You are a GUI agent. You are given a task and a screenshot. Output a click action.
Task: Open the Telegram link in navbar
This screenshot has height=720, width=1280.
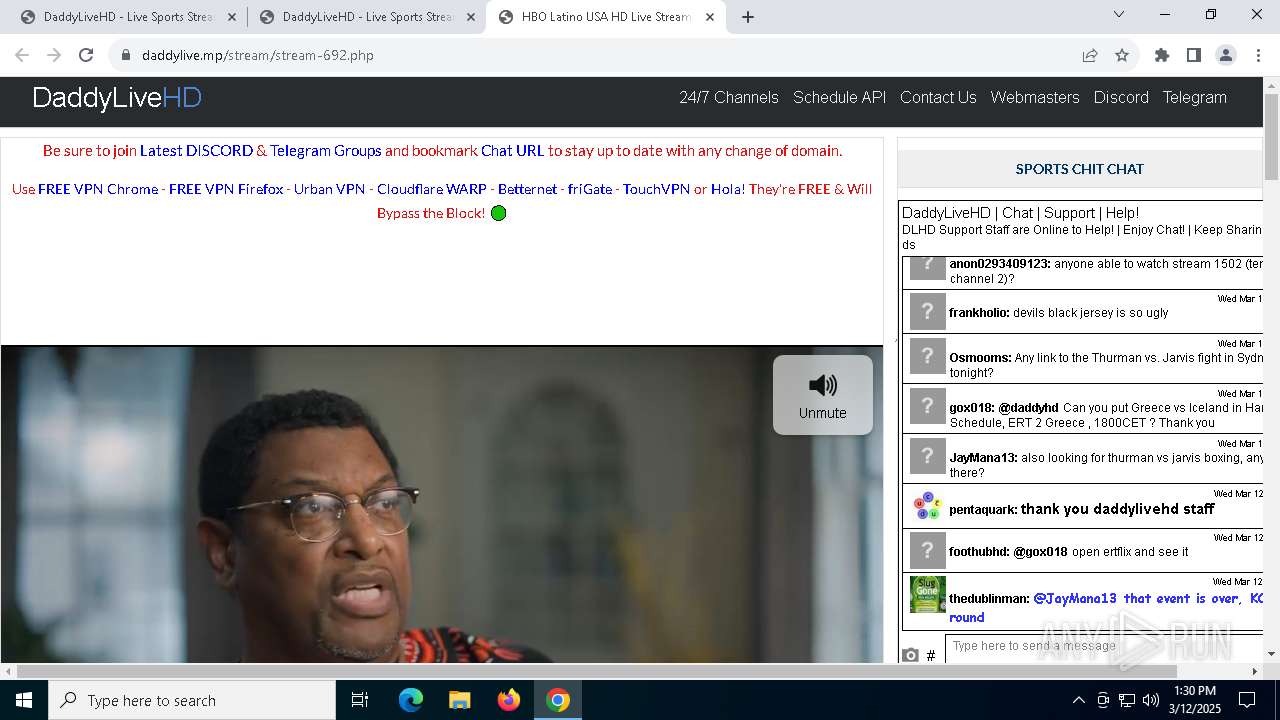point(1194,98)
